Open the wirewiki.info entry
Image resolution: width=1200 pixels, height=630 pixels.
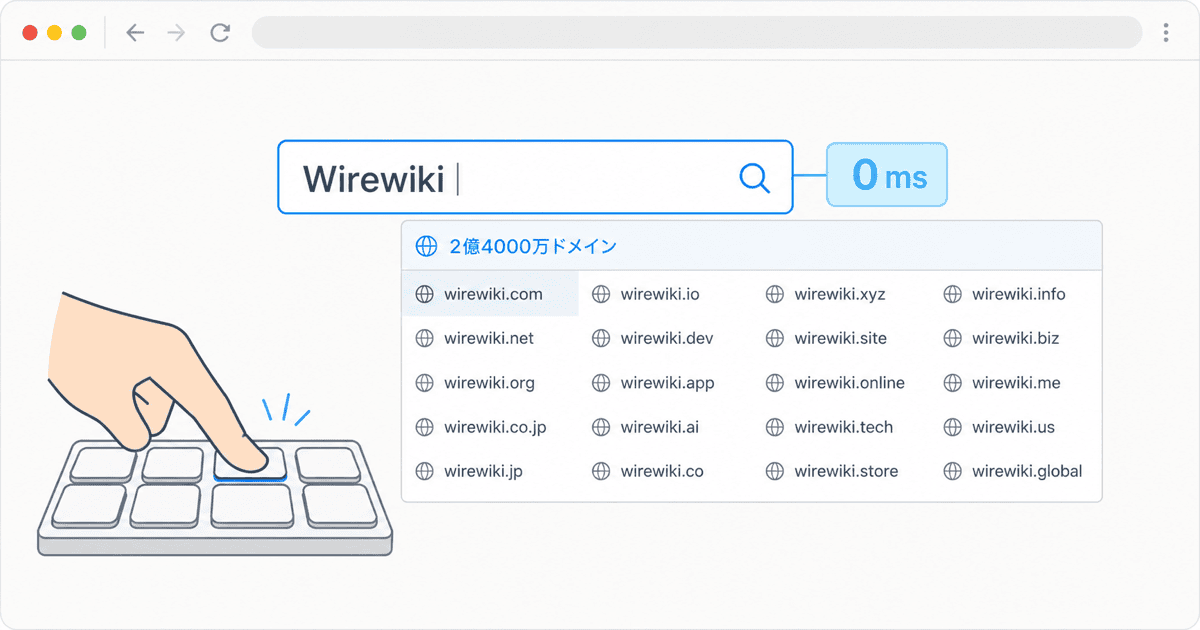coord(1019,294)
